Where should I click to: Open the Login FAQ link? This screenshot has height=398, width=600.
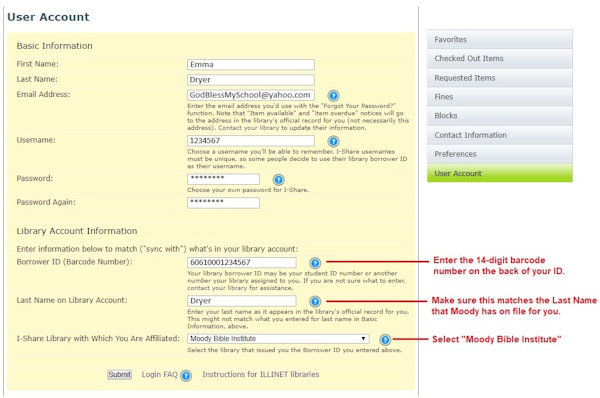(160, 375)
